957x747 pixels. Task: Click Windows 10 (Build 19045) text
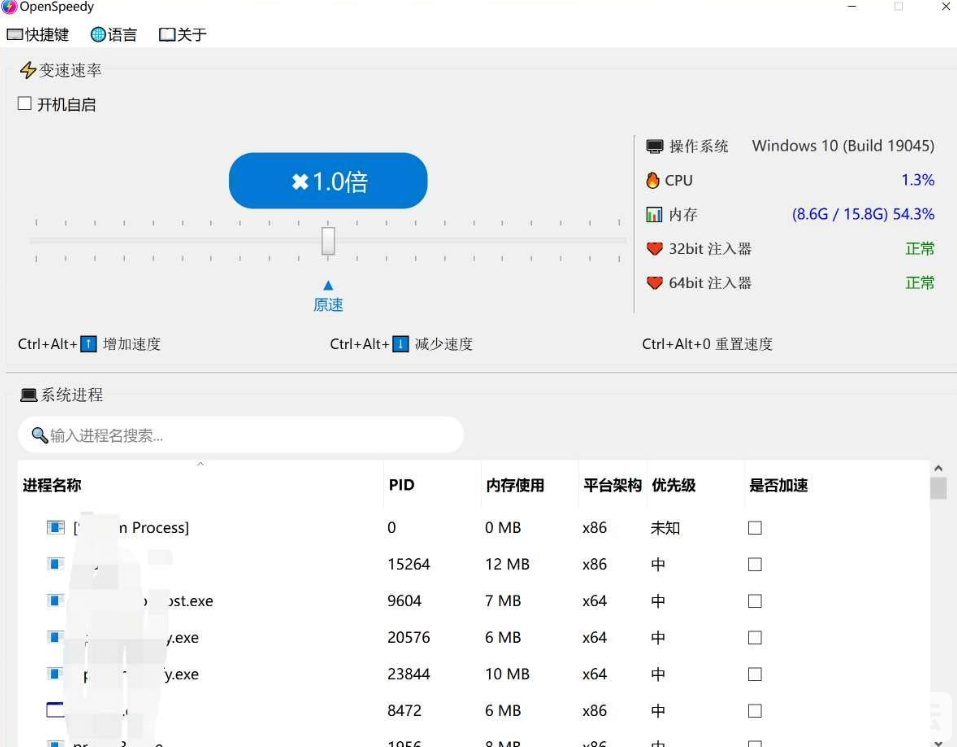pos(843,146)
